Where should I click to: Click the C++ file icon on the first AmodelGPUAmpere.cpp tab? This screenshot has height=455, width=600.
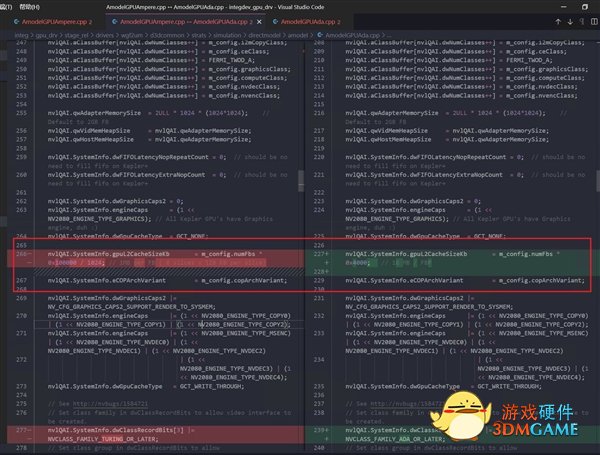pyautogui.click(x=16, y=22)
